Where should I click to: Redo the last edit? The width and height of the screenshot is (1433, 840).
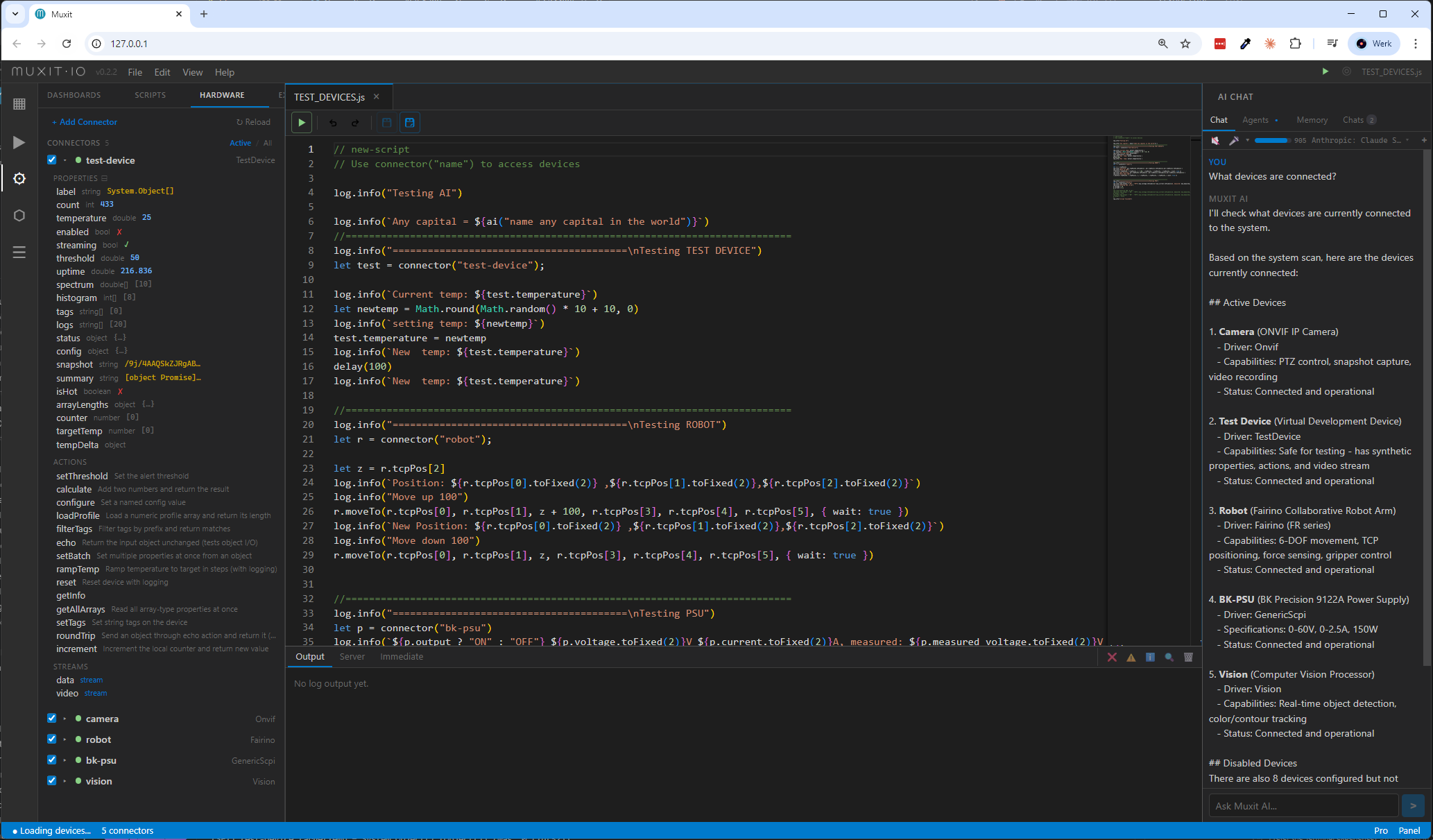point(355,122)
